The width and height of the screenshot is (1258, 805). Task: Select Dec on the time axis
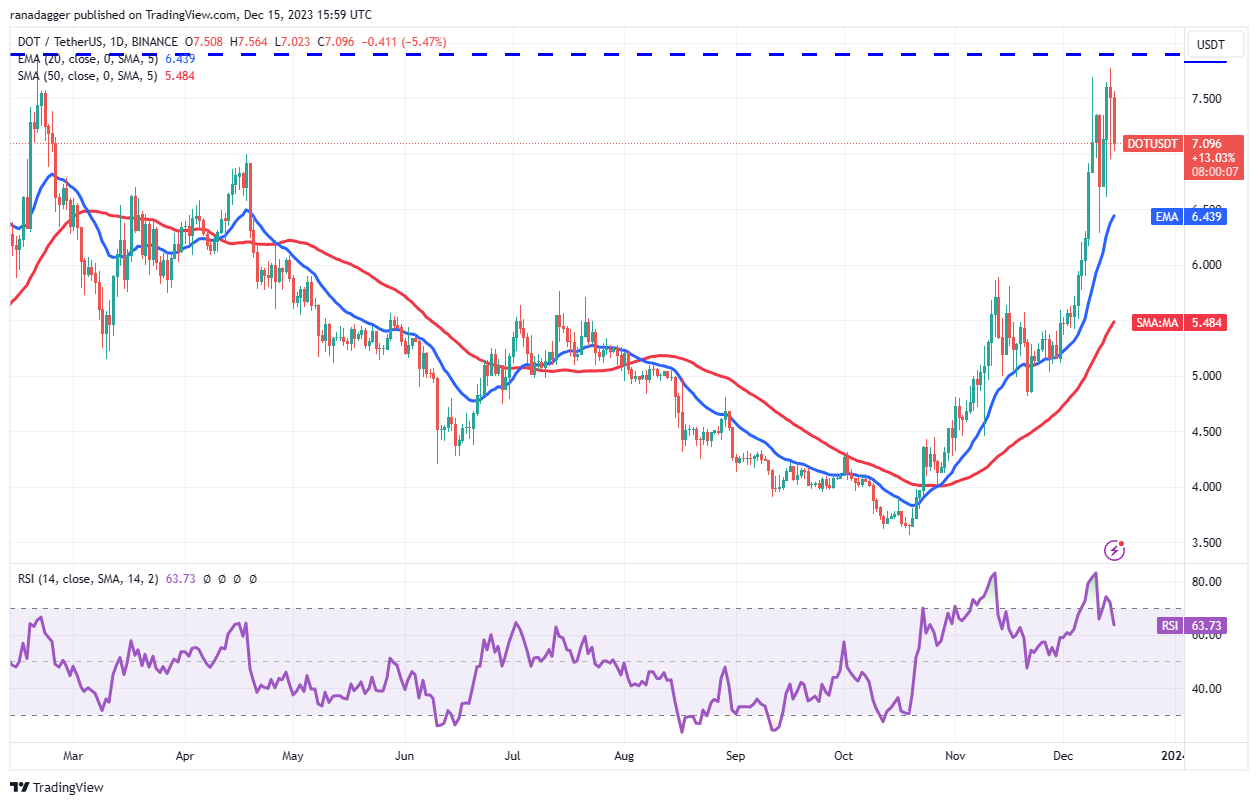[x=1063, y=756]
